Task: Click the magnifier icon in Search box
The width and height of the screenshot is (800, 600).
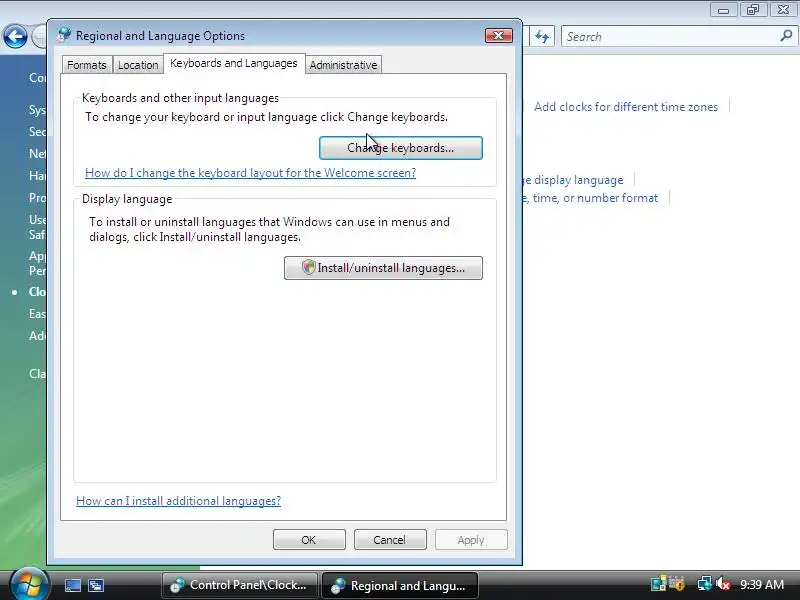Action: [x=786, y=36]
